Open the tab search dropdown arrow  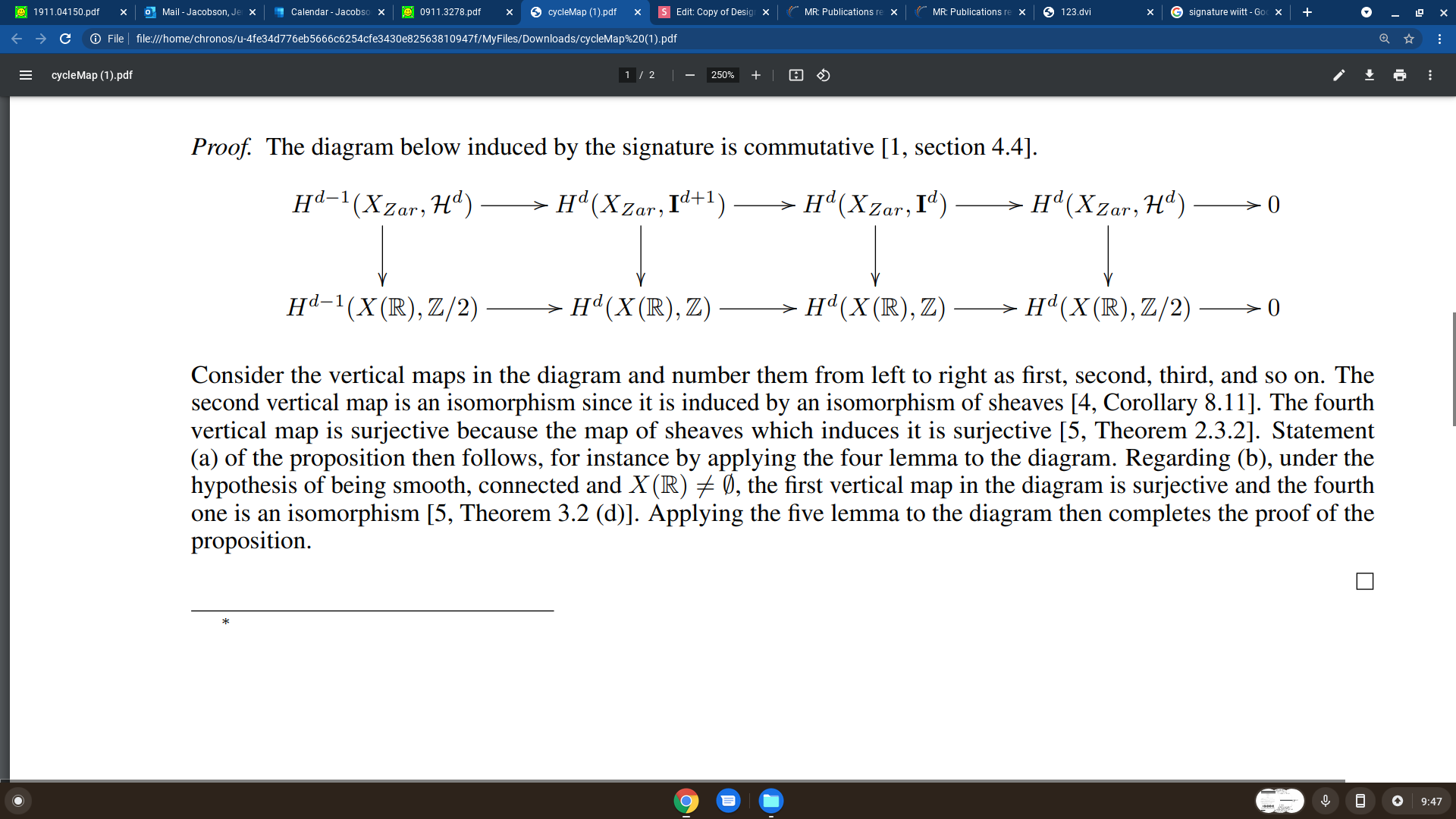[x=1366, y=12]
